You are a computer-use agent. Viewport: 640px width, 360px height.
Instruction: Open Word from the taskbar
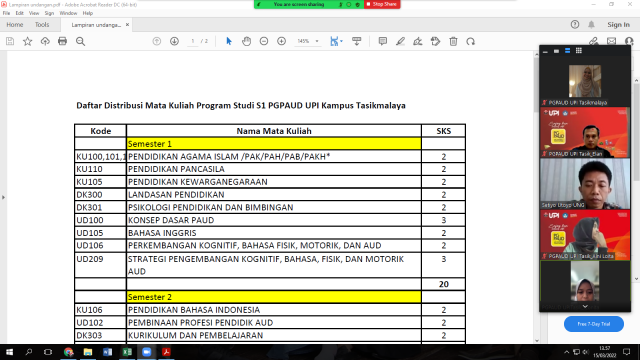(107, 352)
